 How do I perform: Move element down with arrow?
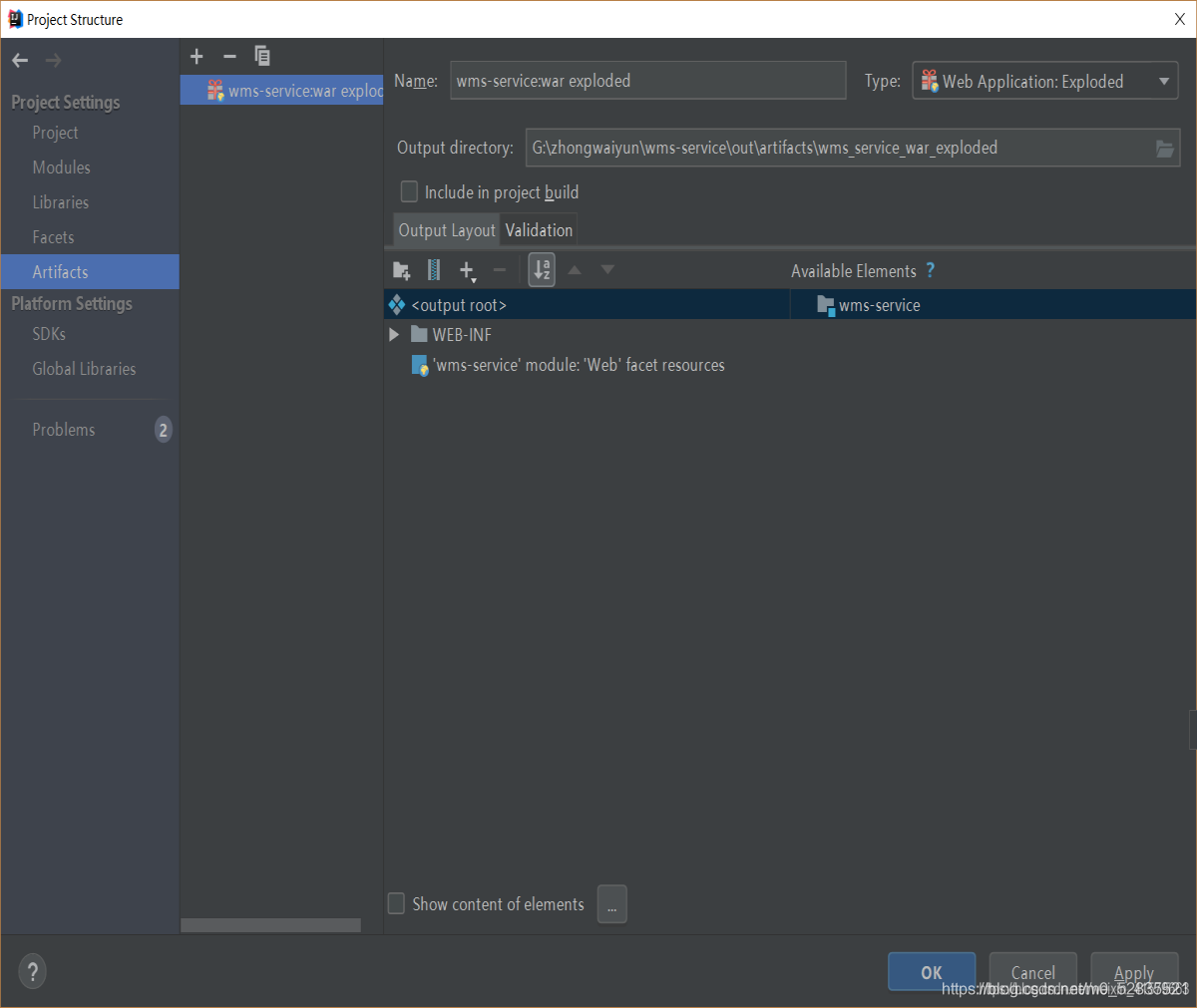(x=607, y=270)
